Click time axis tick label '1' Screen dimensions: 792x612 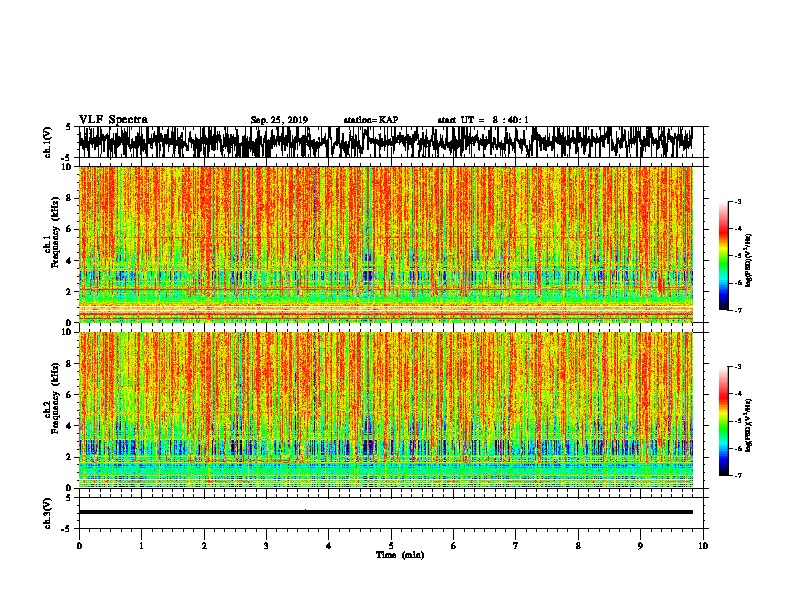pyautogui.click(x=141, y=546)
